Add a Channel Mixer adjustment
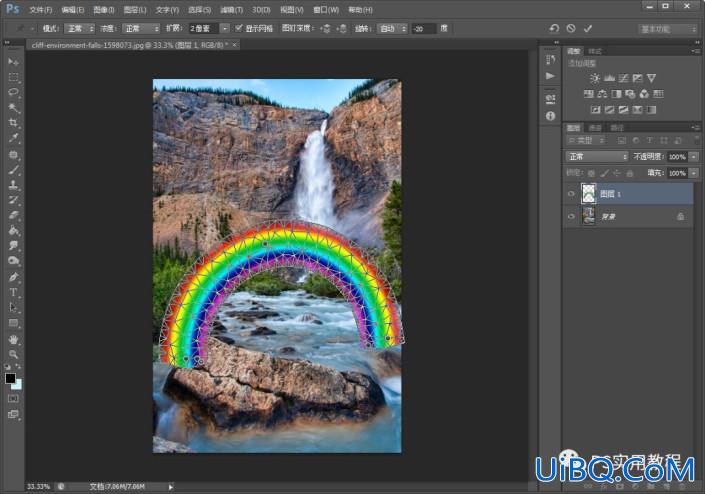Screen dimensions: 705x494 644,94
